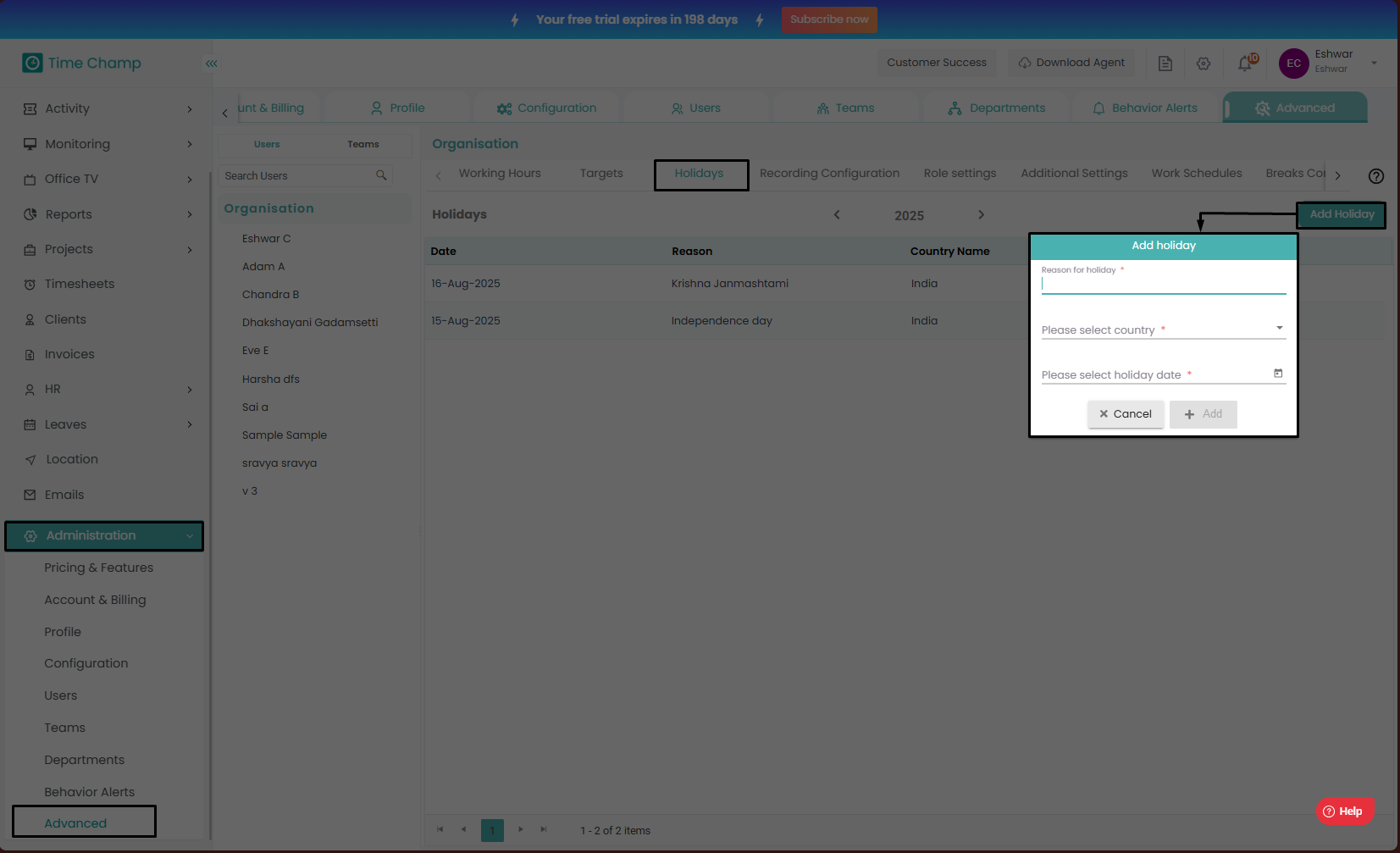Collapse the sidebar with double-chevron icon
This screenshot has height=853, width=1400.
(x=211, y=64)
